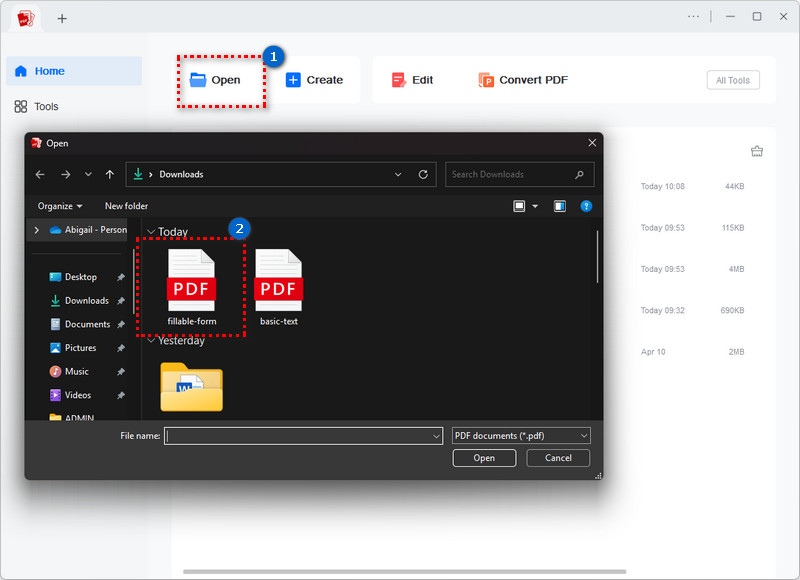Open Downloads in navigation pane
800x580 pixels.
pos(80,301)
